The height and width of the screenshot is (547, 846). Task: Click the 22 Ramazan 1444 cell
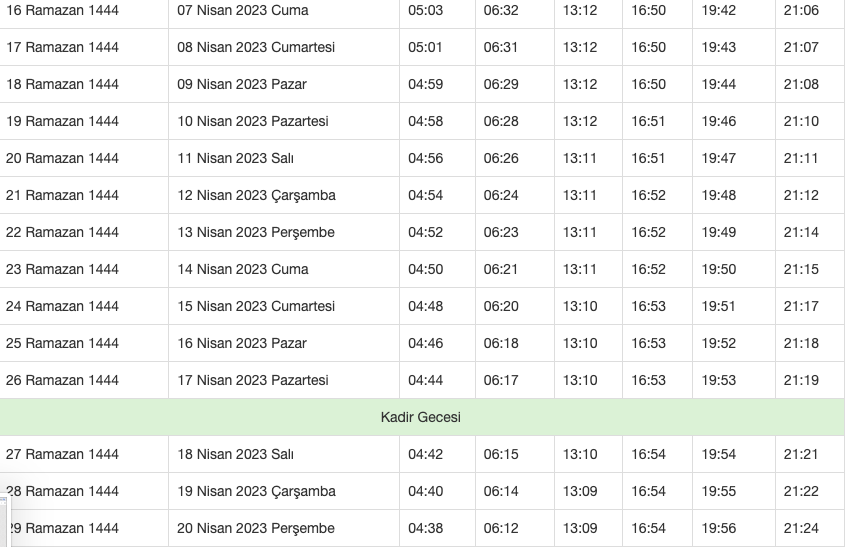[62, 232]
